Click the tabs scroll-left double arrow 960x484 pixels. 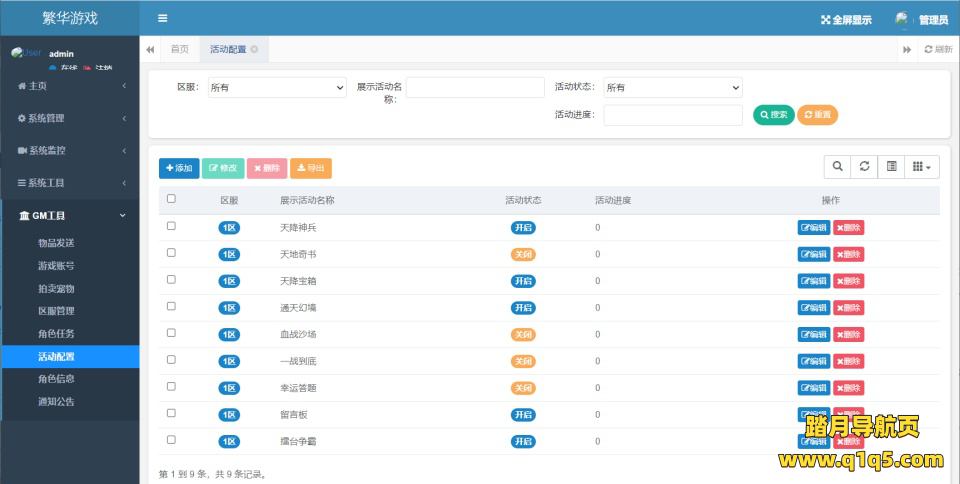150,49
